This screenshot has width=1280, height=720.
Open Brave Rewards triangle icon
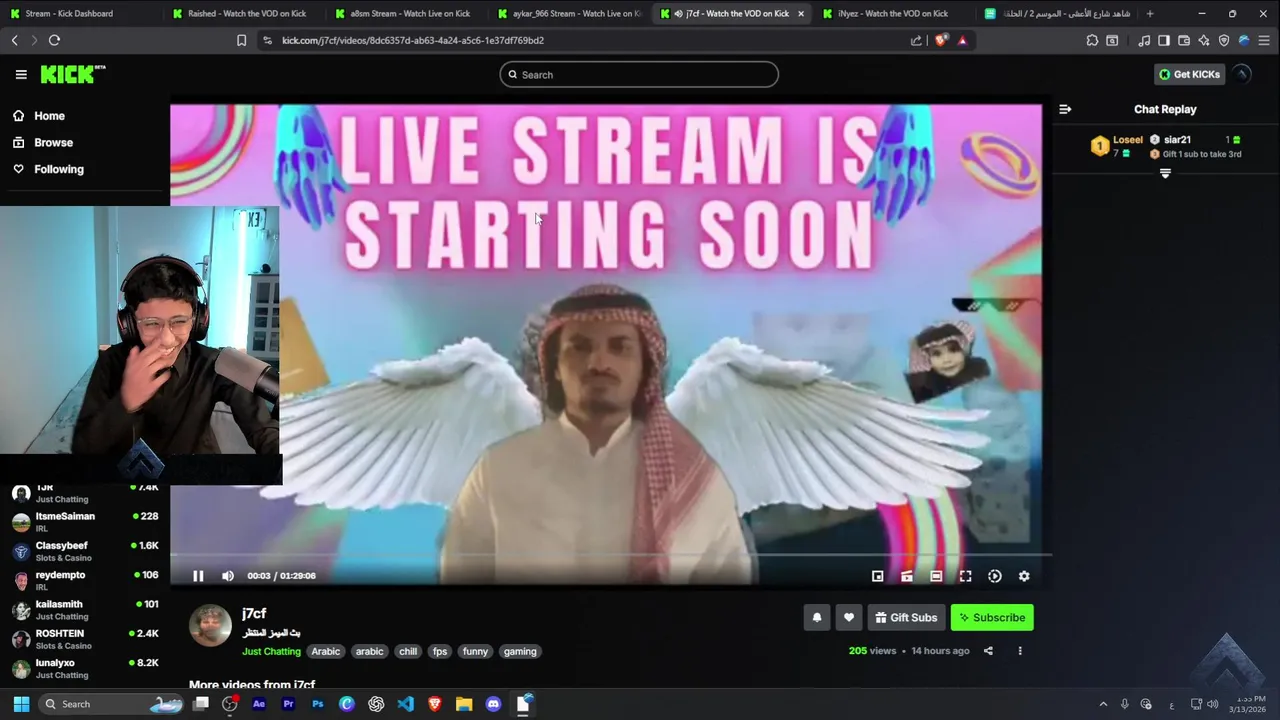tap(962, 40)
